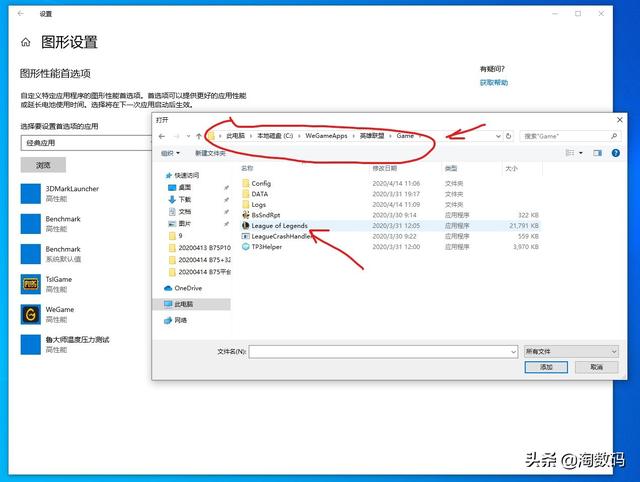The height and width of the screenshot is (482, 640).
Task: Open folder 9 in sidebar
Action: pos(176,236)
